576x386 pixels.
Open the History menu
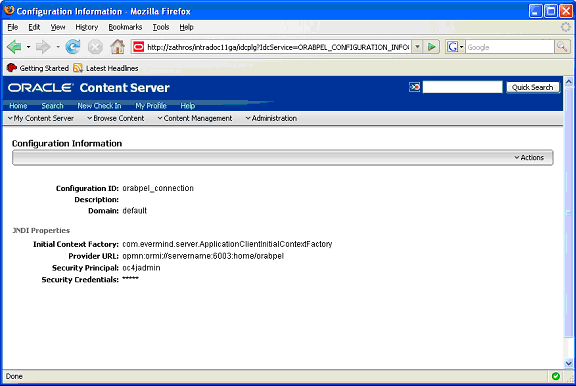(87, 27)
